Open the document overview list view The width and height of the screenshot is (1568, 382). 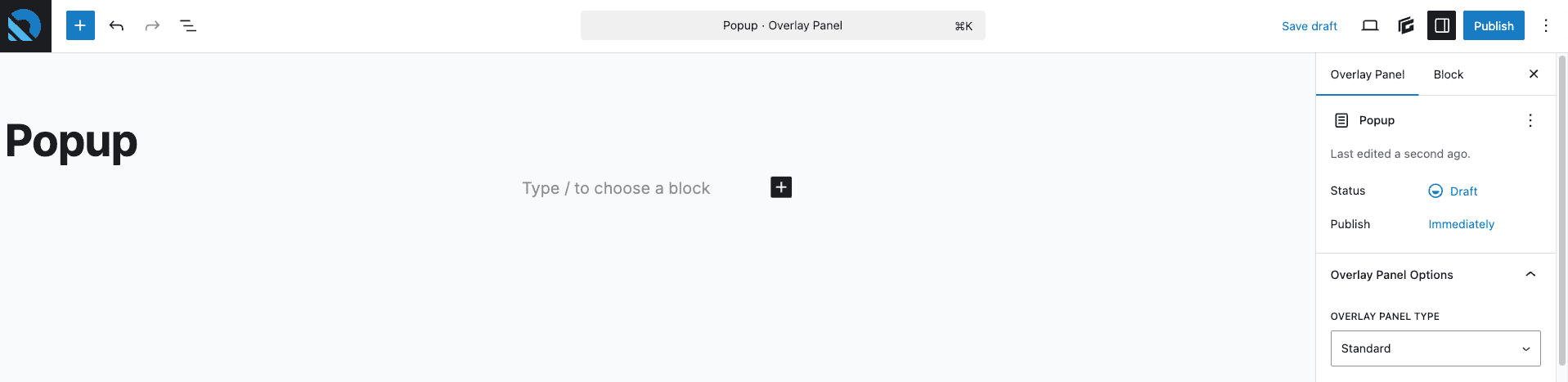[188, 25]
